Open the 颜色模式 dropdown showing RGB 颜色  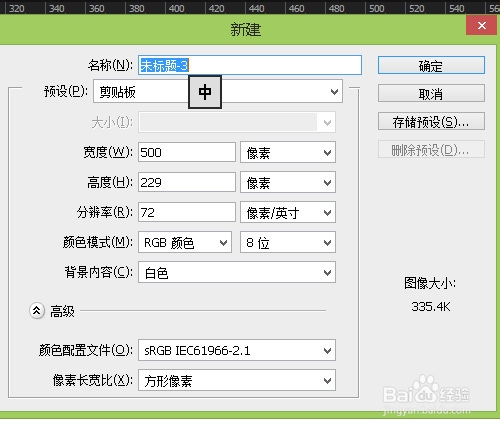tap(185, 242)
